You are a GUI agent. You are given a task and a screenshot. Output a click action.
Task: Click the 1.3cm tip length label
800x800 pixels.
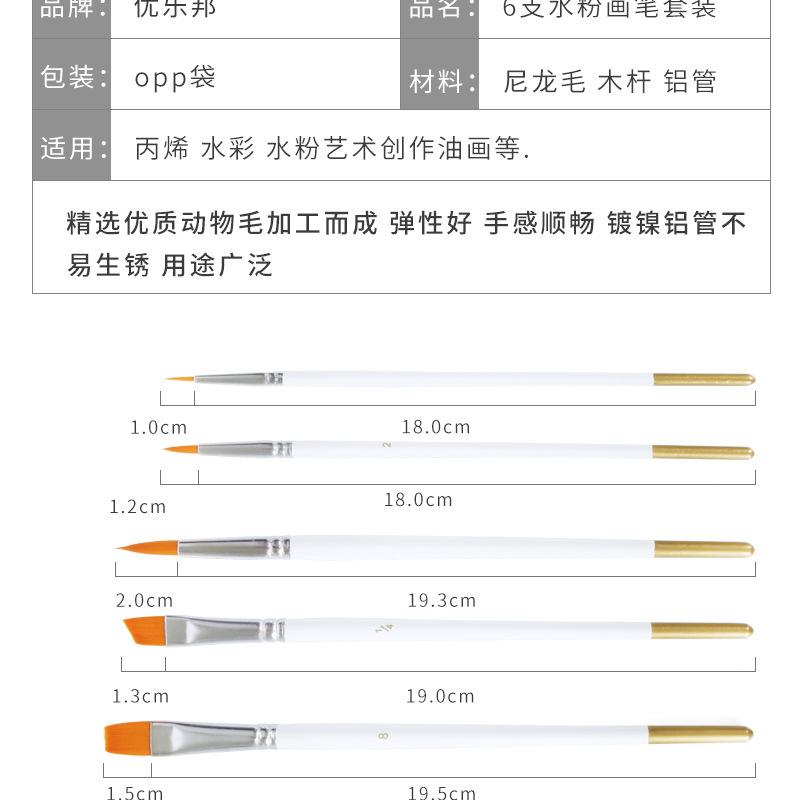click(140, 696)
